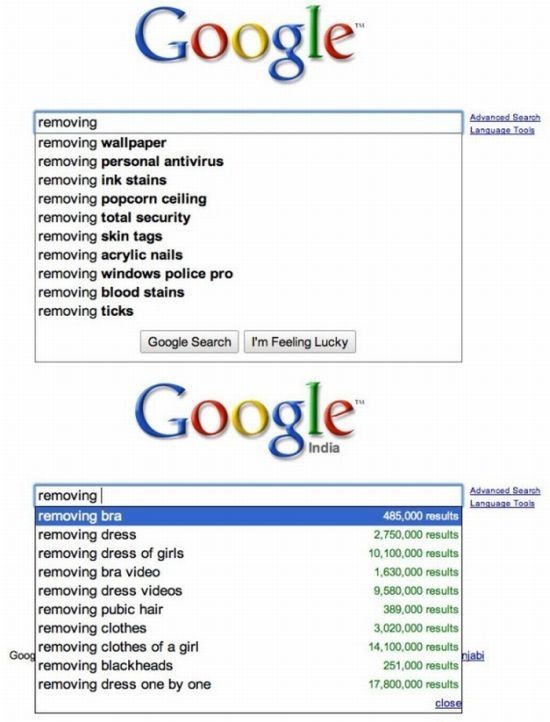Click inside the Google India search field
Screen dimensions: 550x722
click(249, 495)
